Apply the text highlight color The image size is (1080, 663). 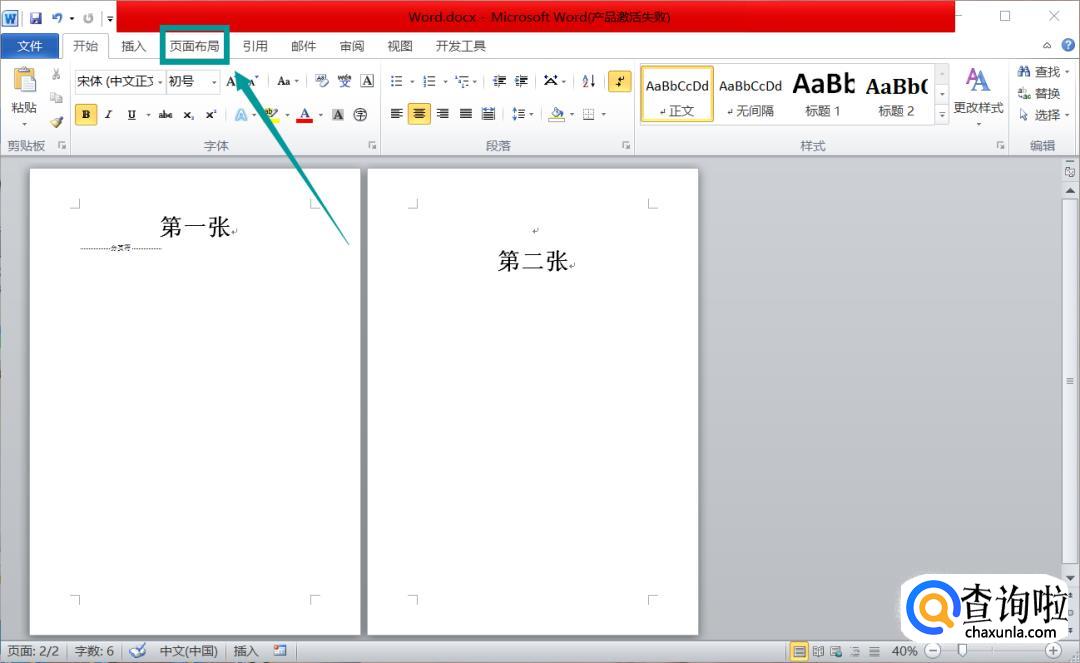(x=273, y=114)
